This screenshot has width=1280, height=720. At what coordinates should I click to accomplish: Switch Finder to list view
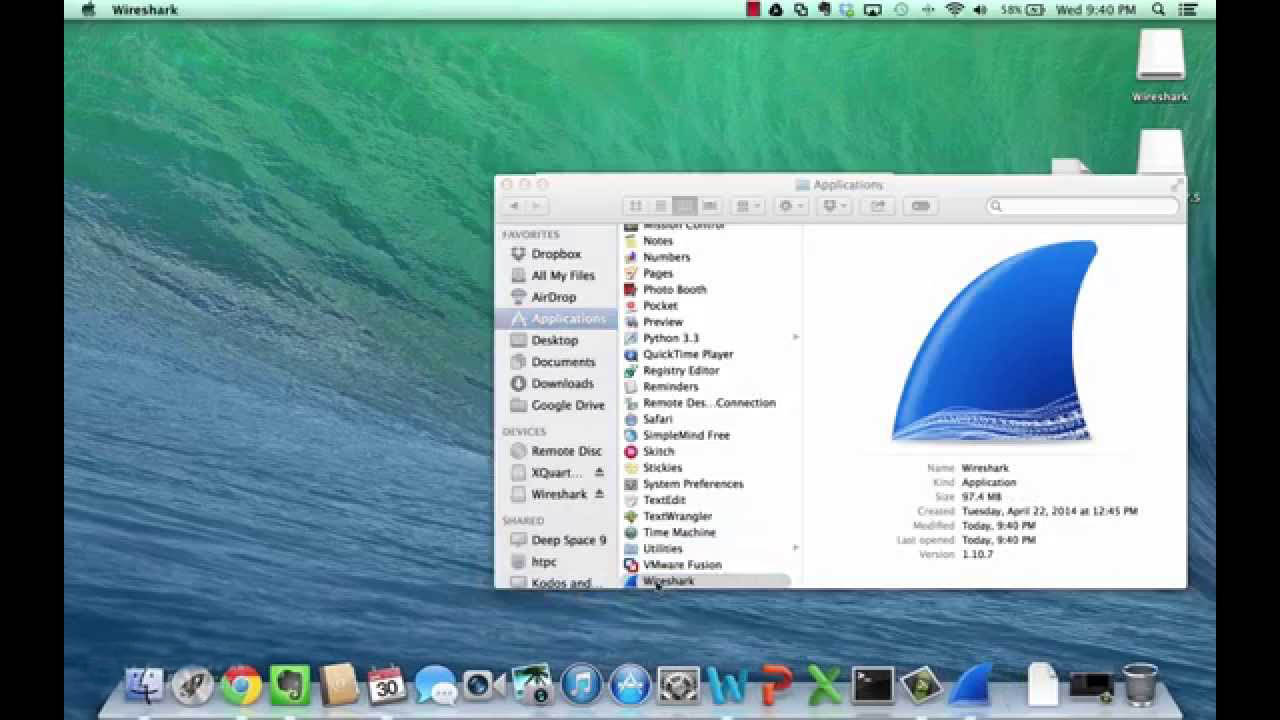tap(660, 206)
